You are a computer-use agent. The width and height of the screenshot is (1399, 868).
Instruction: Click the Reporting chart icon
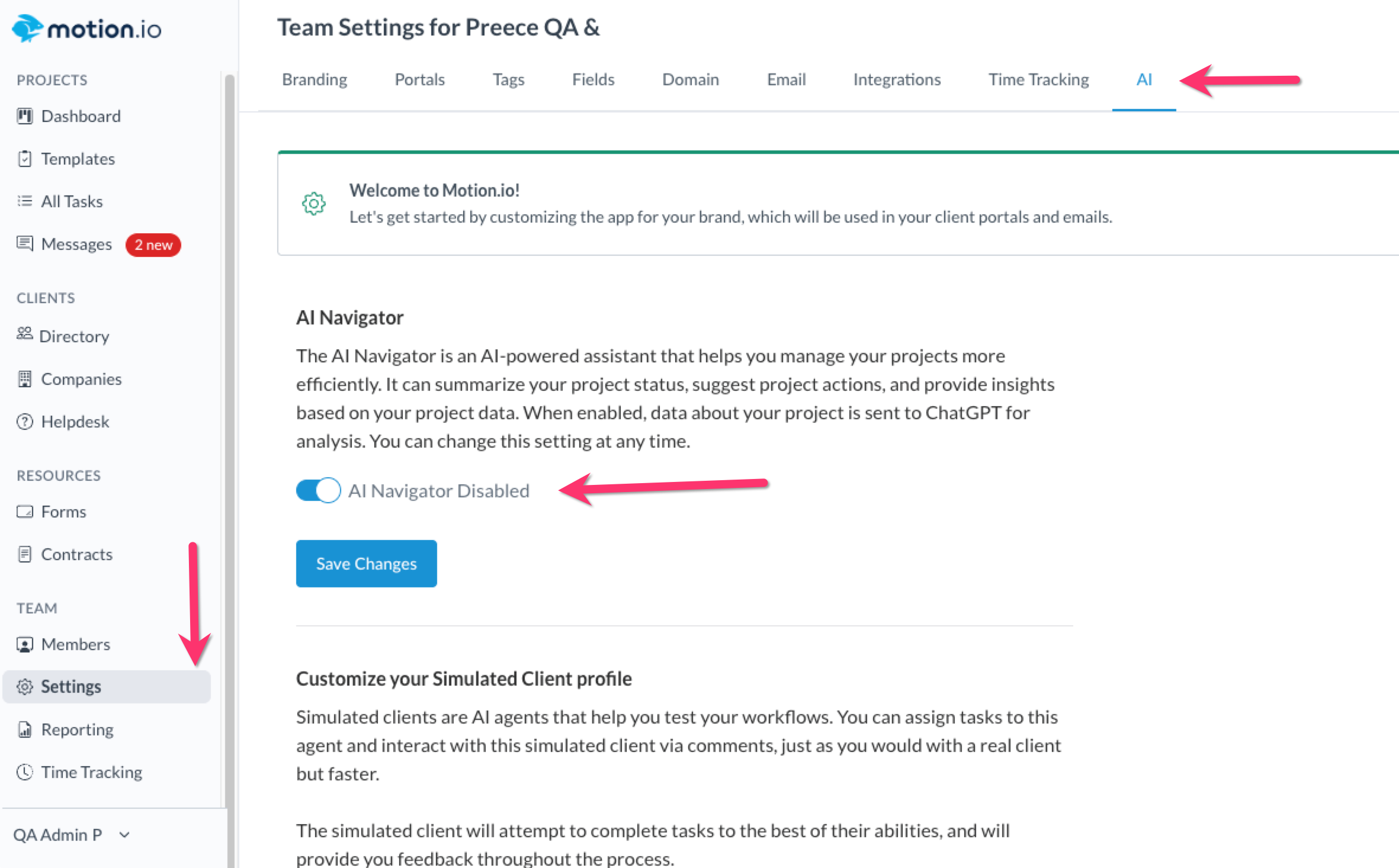tap(24, 729)
